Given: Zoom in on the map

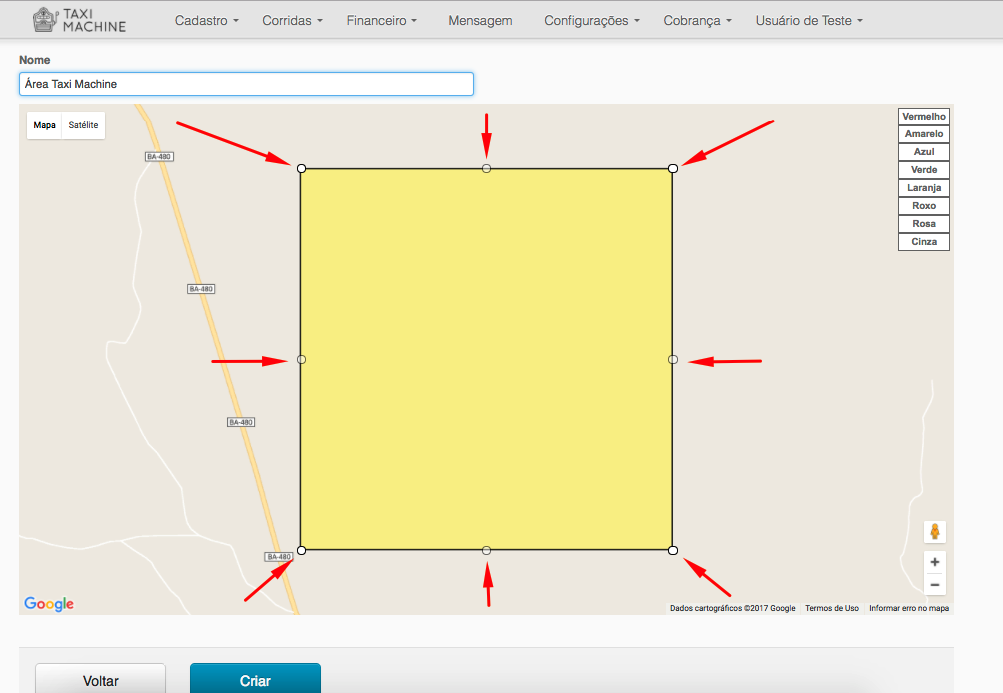Looking at the screenshot, I should pyautogui.click(x=935, y=562).
